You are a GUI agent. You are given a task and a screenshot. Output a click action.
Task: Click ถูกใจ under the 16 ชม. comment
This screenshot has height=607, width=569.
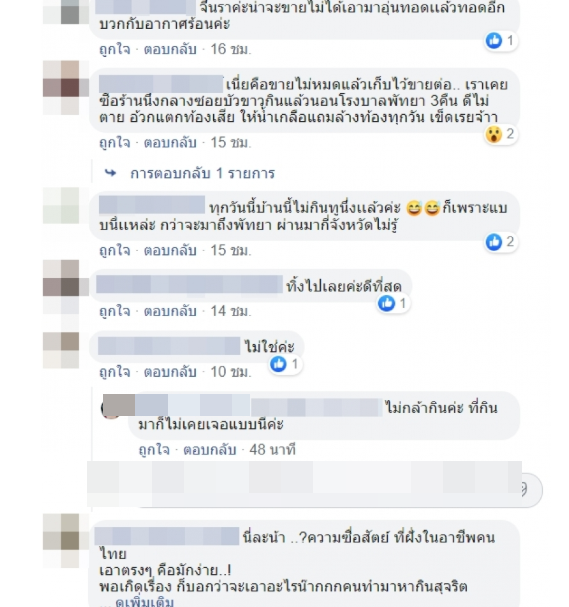point(115,50)
